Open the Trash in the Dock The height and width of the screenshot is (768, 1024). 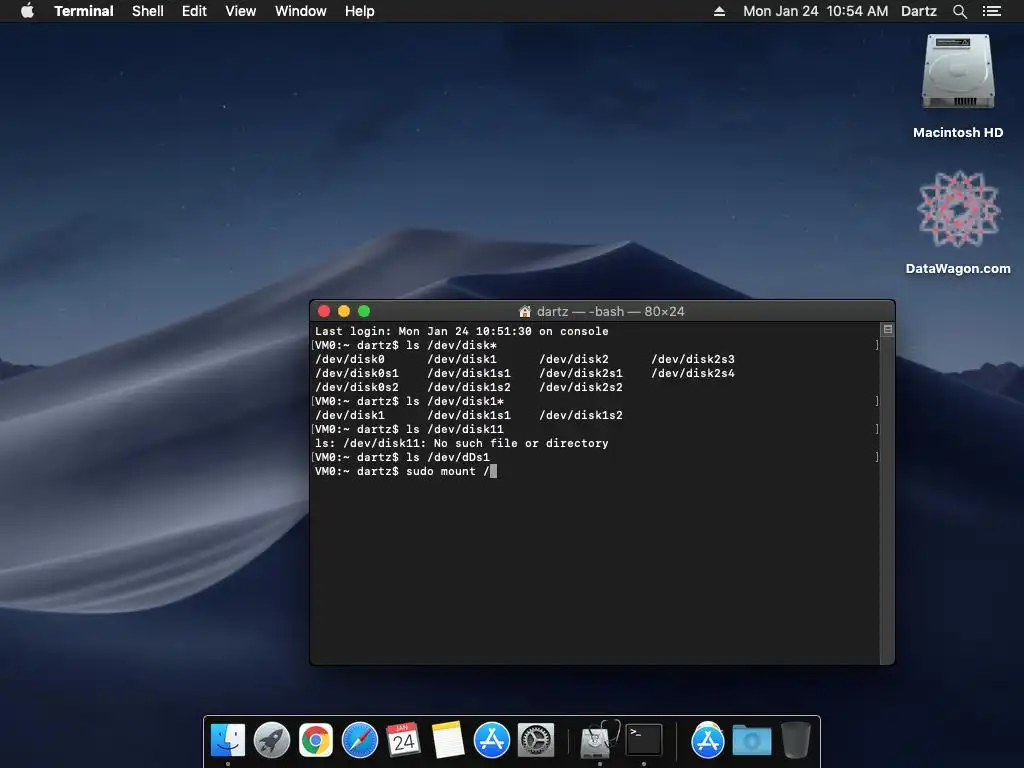[795, 740]
